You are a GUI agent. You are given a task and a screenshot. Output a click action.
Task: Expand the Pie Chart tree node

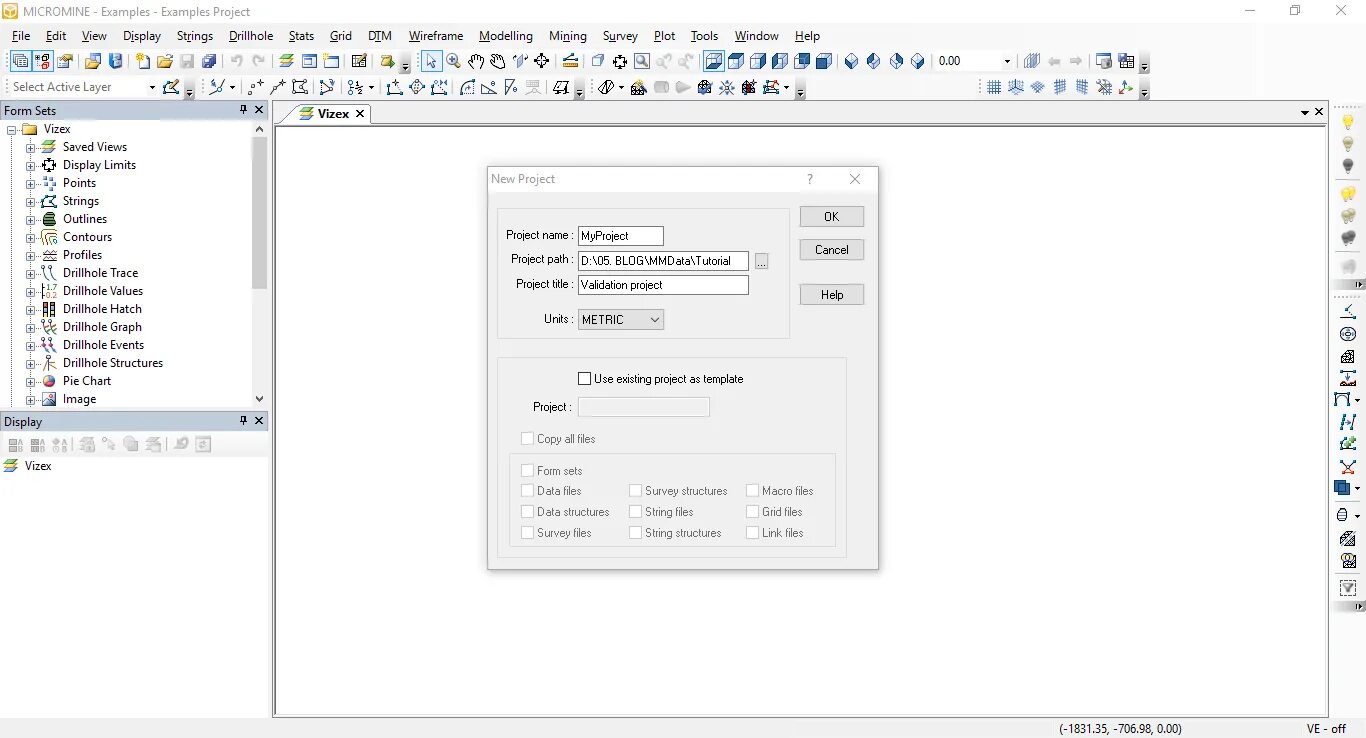30,381
